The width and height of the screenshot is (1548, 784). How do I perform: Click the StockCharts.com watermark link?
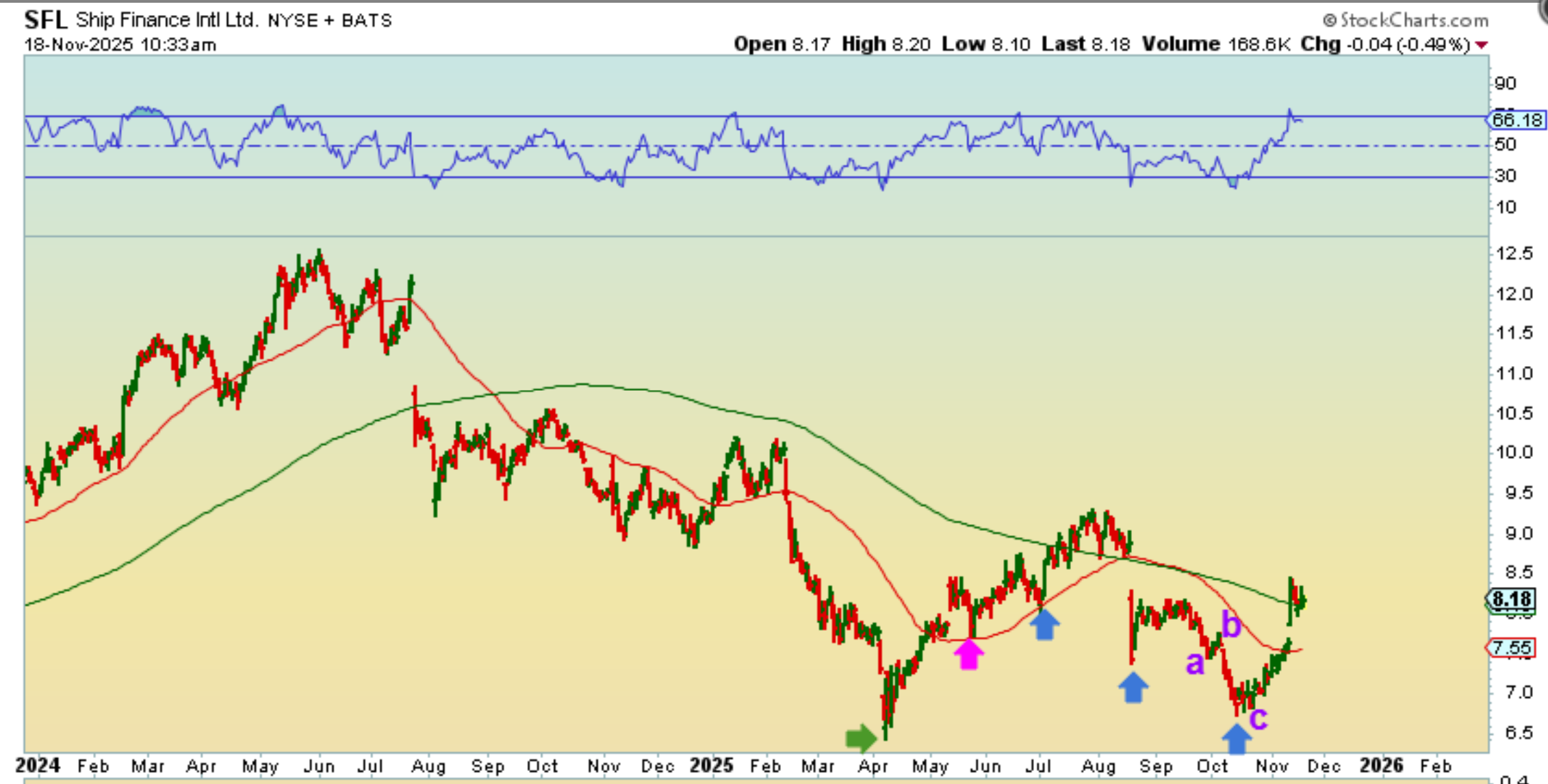tap(1405, 21)
